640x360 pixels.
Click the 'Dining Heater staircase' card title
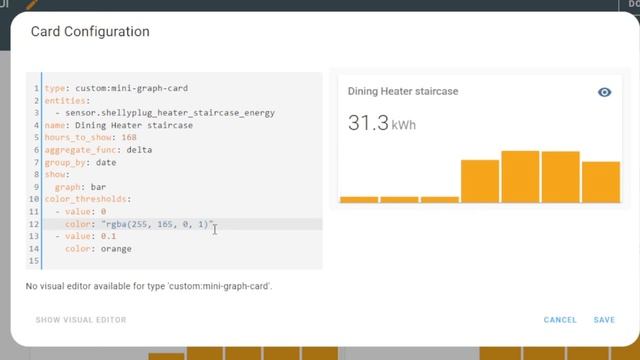click(x=403, y=91)
